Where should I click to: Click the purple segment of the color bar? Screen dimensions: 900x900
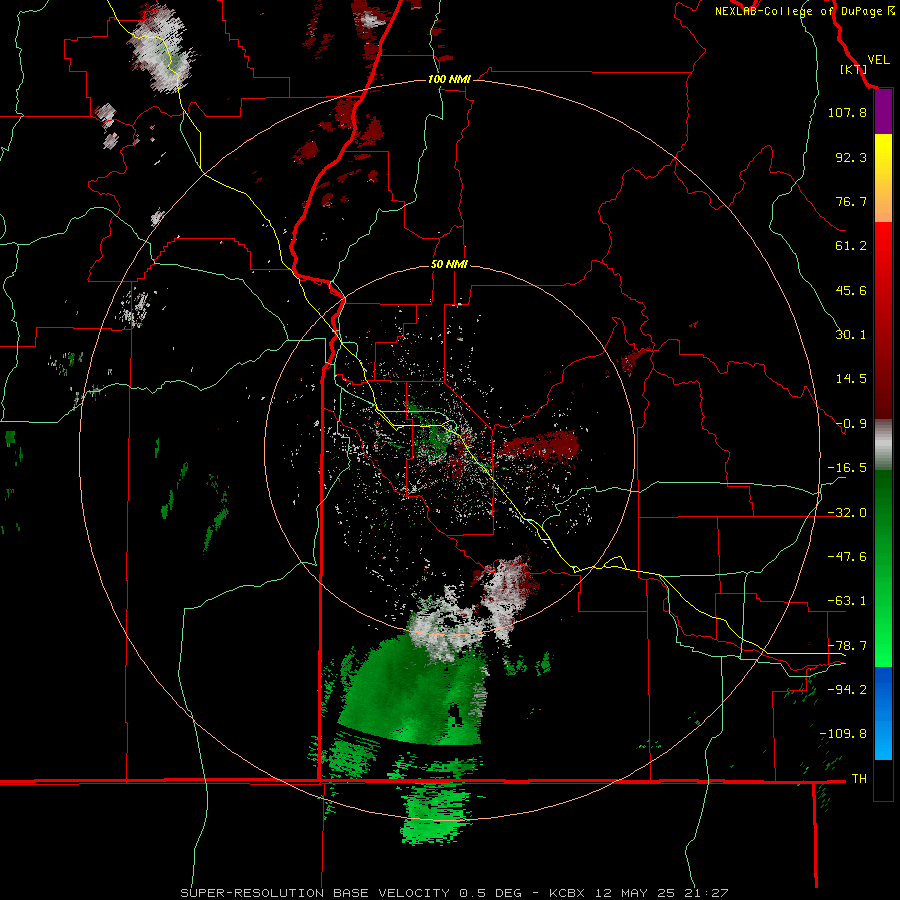point(883,112)
